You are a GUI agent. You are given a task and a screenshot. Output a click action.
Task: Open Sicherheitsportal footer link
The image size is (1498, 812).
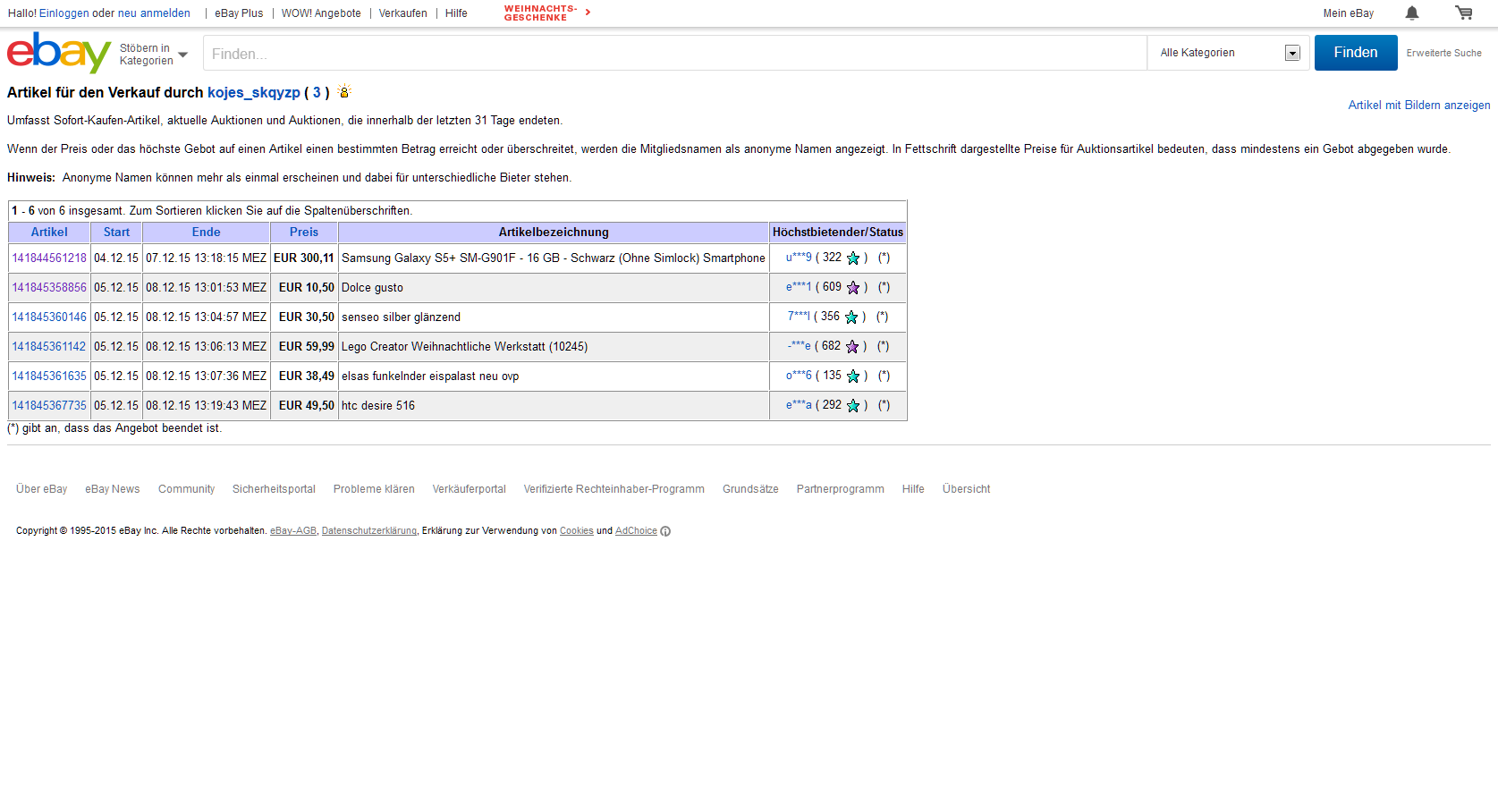click(x=274, y=489)
